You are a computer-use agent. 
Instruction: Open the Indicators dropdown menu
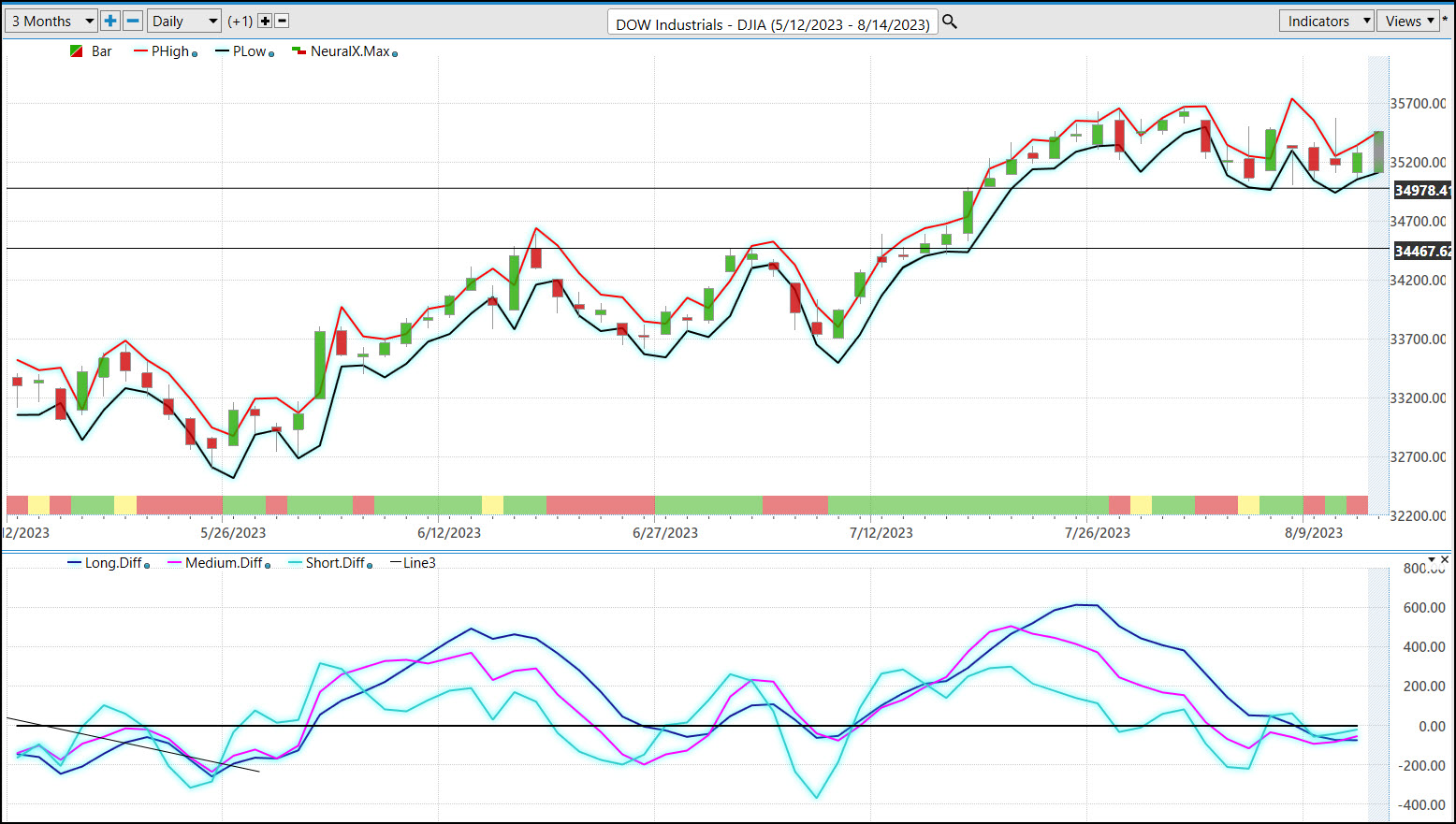[x=1326, y=21]
